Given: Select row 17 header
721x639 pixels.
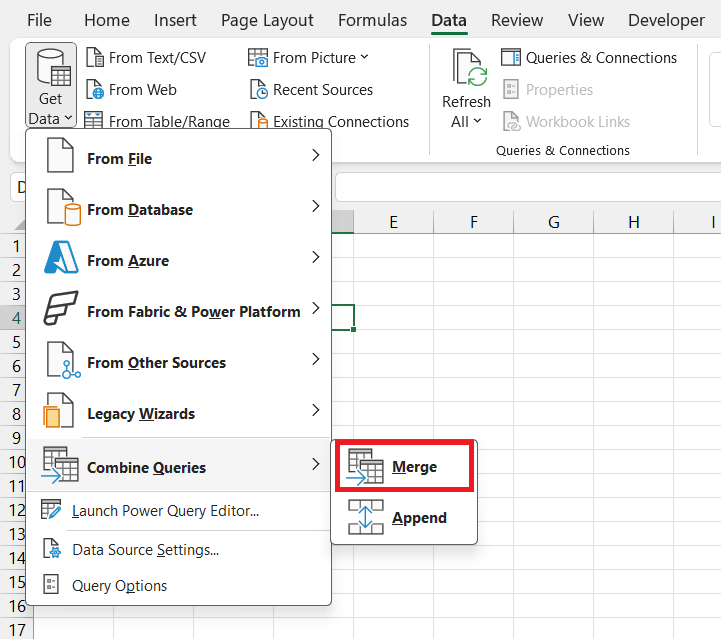Looking at the screenshot, I should 17,630.
